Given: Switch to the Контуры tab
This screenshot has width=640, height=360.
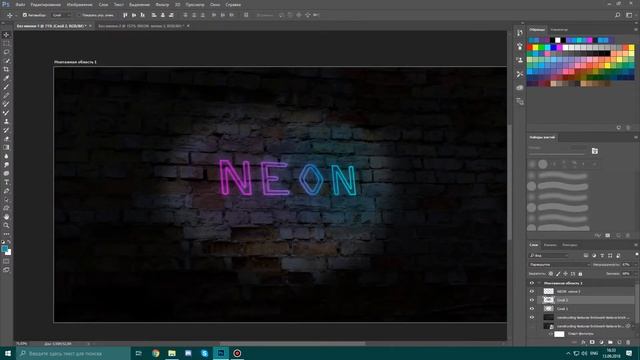Looking at the screenshot, I should pyautogui.click(x=570, y=245).
